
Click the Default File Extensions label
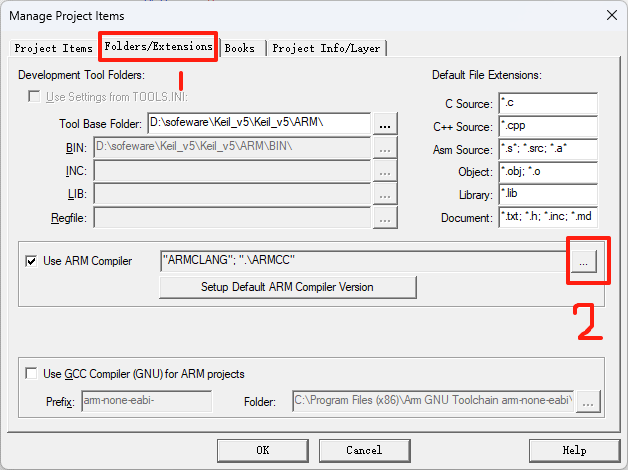[487, 75]
